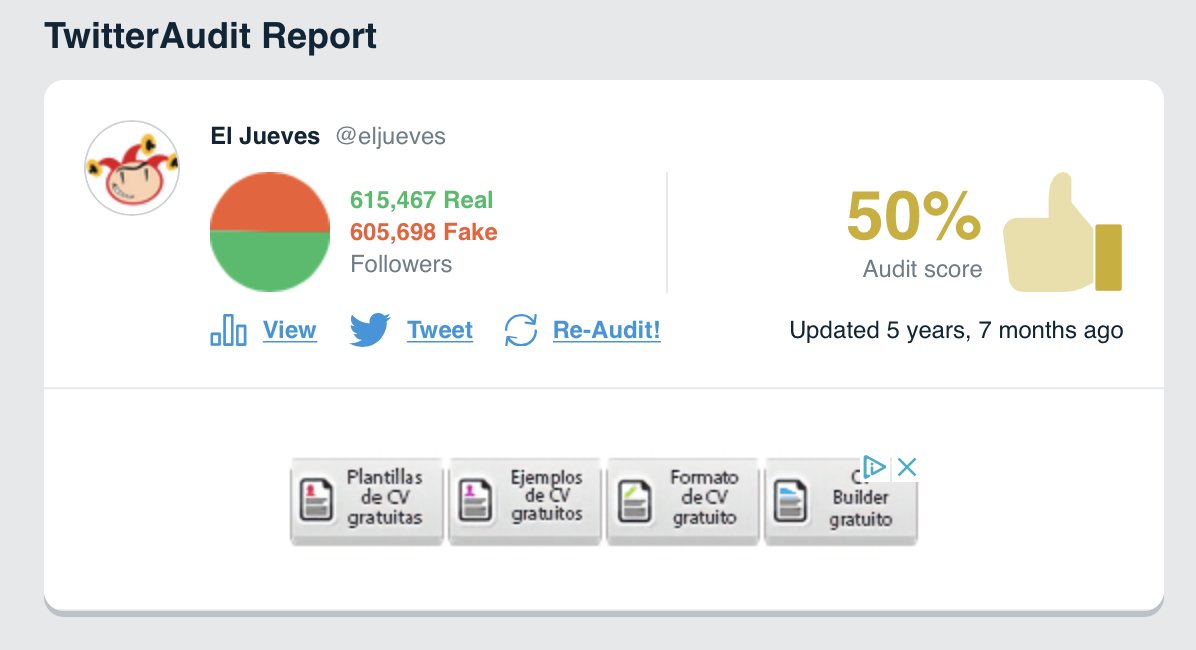Close the ad with the X icon
The image size is (1196, 650).
[907, 467]
